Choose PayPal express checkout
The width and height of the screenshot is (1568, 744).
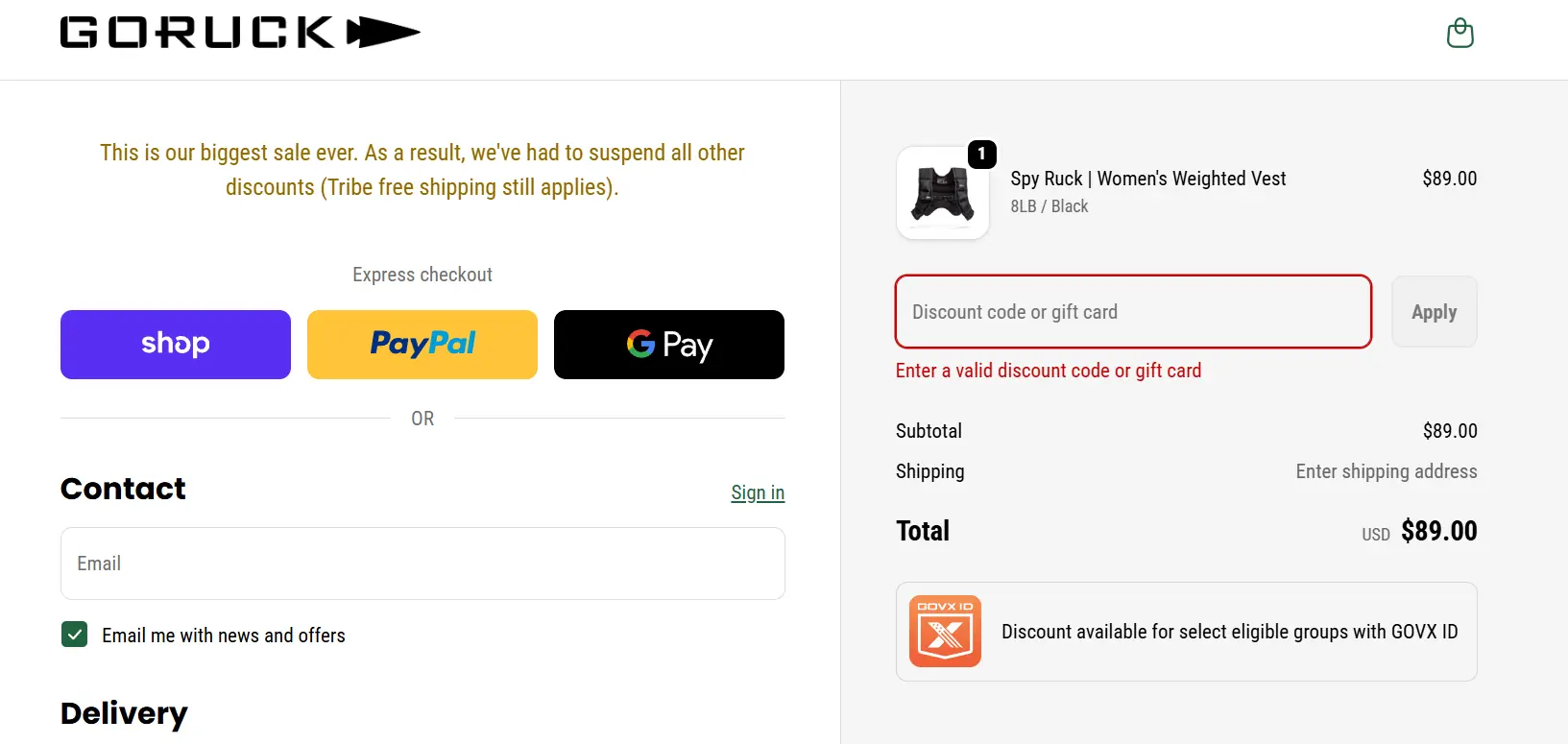point(422,345)
